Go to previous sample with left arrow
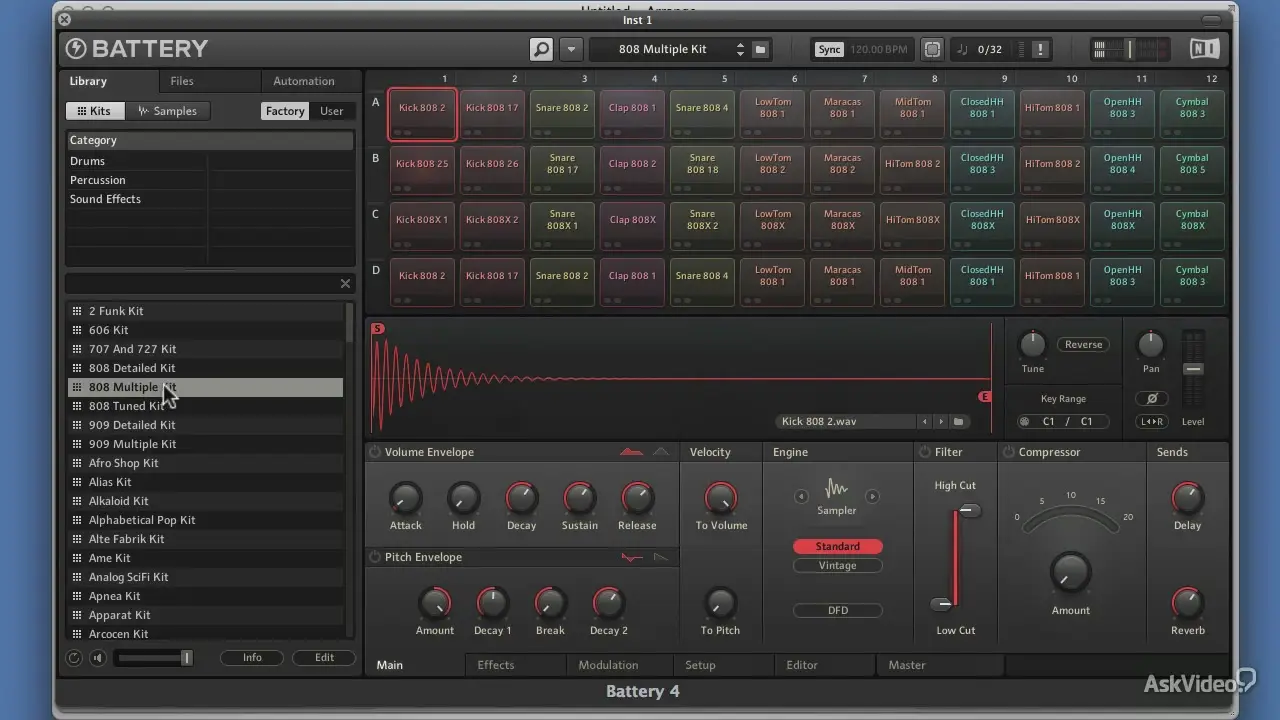Viewport: 1280px width, 720px height. pyautogui.click(x=925, y=422)
